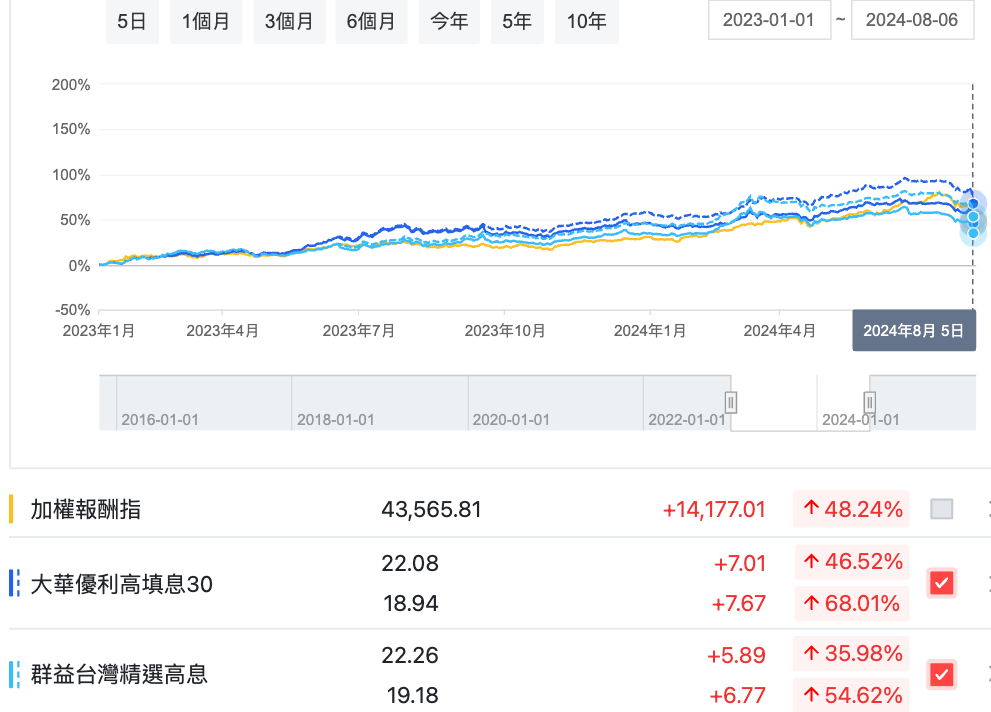Click the up arrow beside 68.01%
This screenshot has width=991, height=712.
coord(811,604)
